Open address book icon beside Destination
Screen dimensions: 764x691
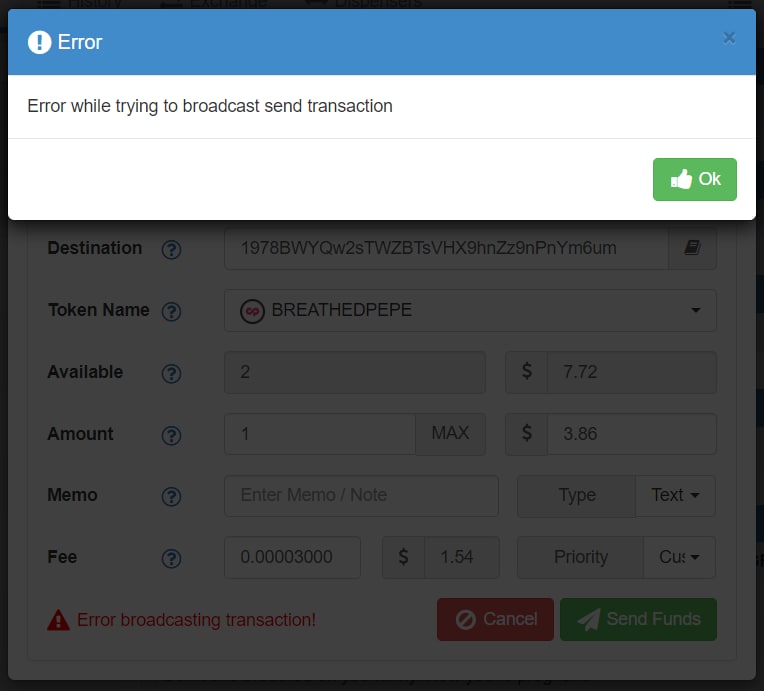(692, 249)
